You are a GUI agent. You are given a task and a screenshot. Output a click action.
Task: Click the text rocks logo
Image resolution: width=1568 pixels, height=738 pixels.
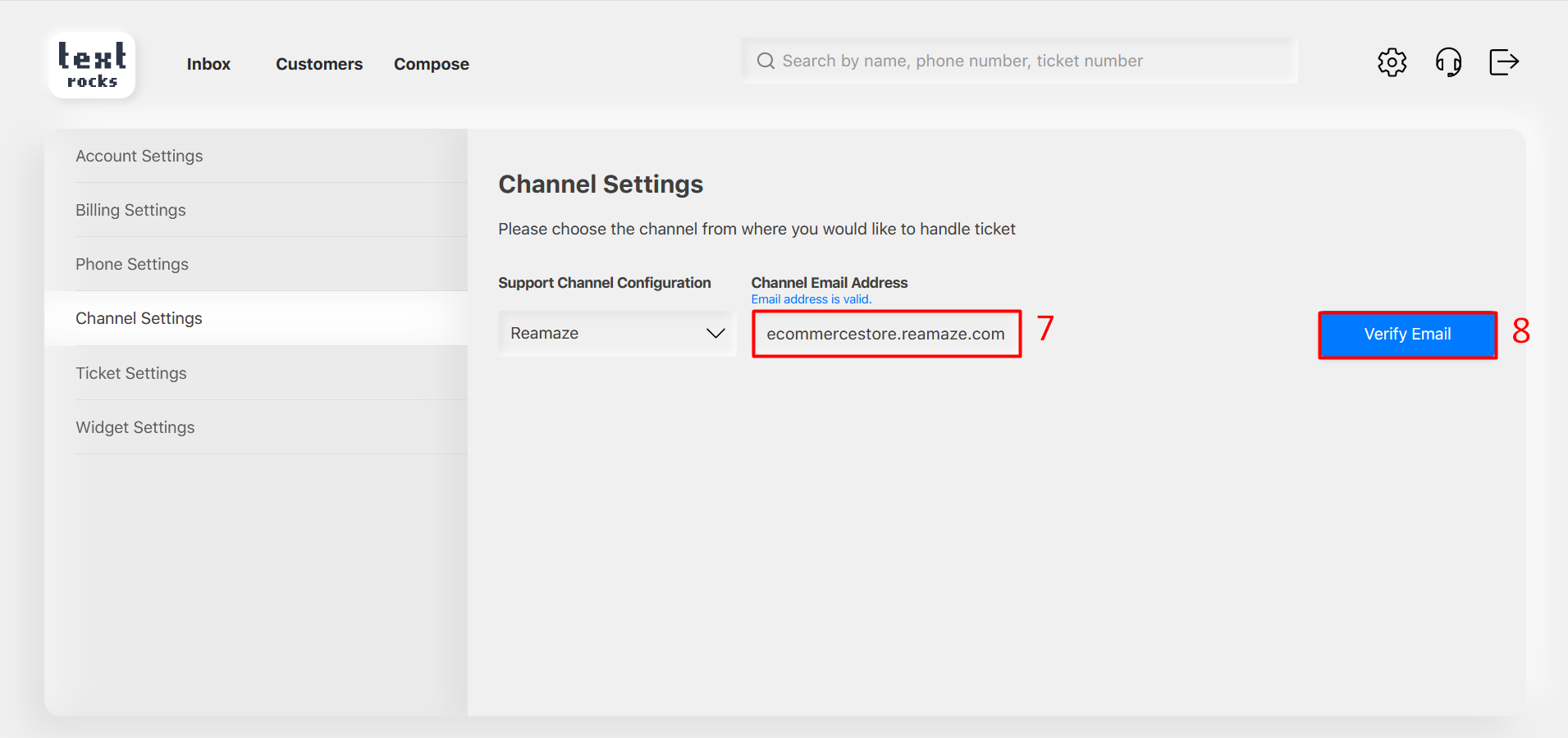point(92,66)
